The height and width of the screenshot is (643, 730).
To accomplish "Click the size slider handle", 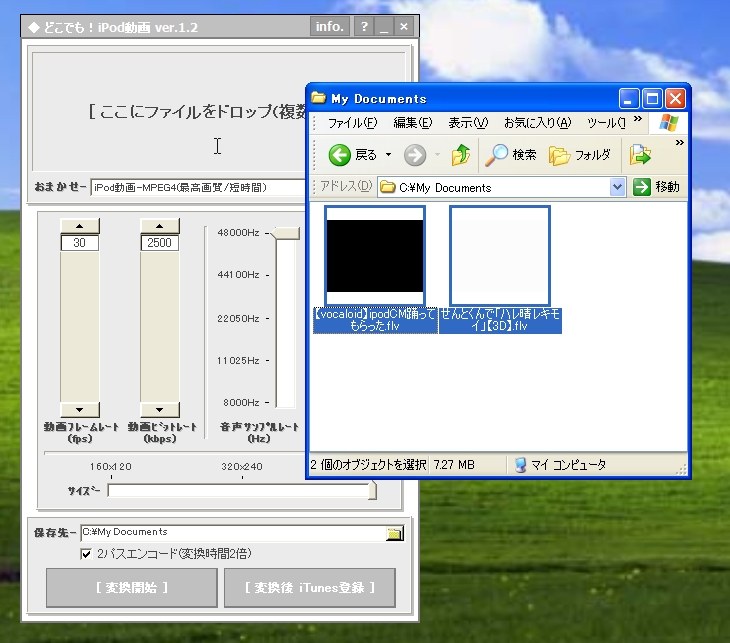I will [x=372, y=490].
